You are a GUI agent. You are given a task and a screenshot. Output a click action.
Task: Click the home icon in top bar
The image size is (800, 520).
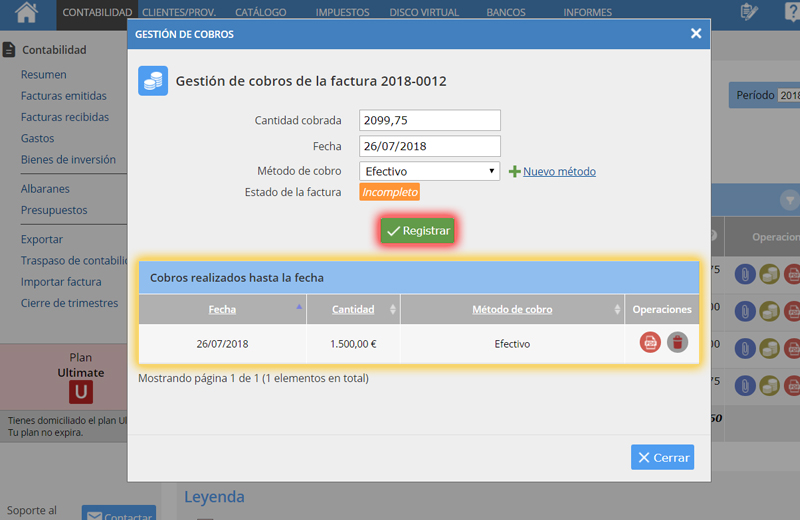[27, 12]
